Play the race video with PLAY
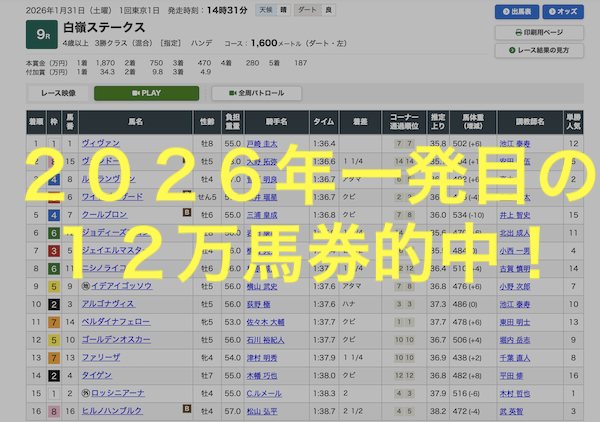Image resolution: width=600 pixels, height=422 pixels. click(x=147, y=93)
